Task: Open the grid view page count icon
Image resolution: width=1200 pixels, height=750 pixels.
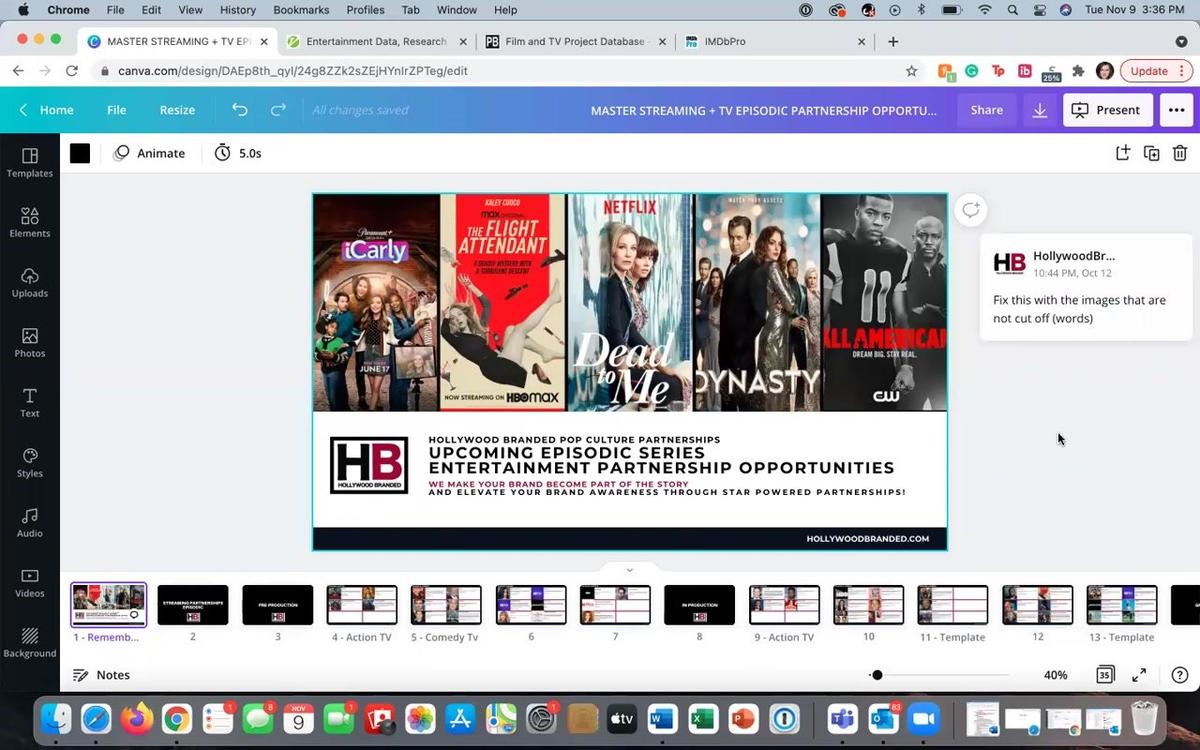Action: tap(1105, 675)
